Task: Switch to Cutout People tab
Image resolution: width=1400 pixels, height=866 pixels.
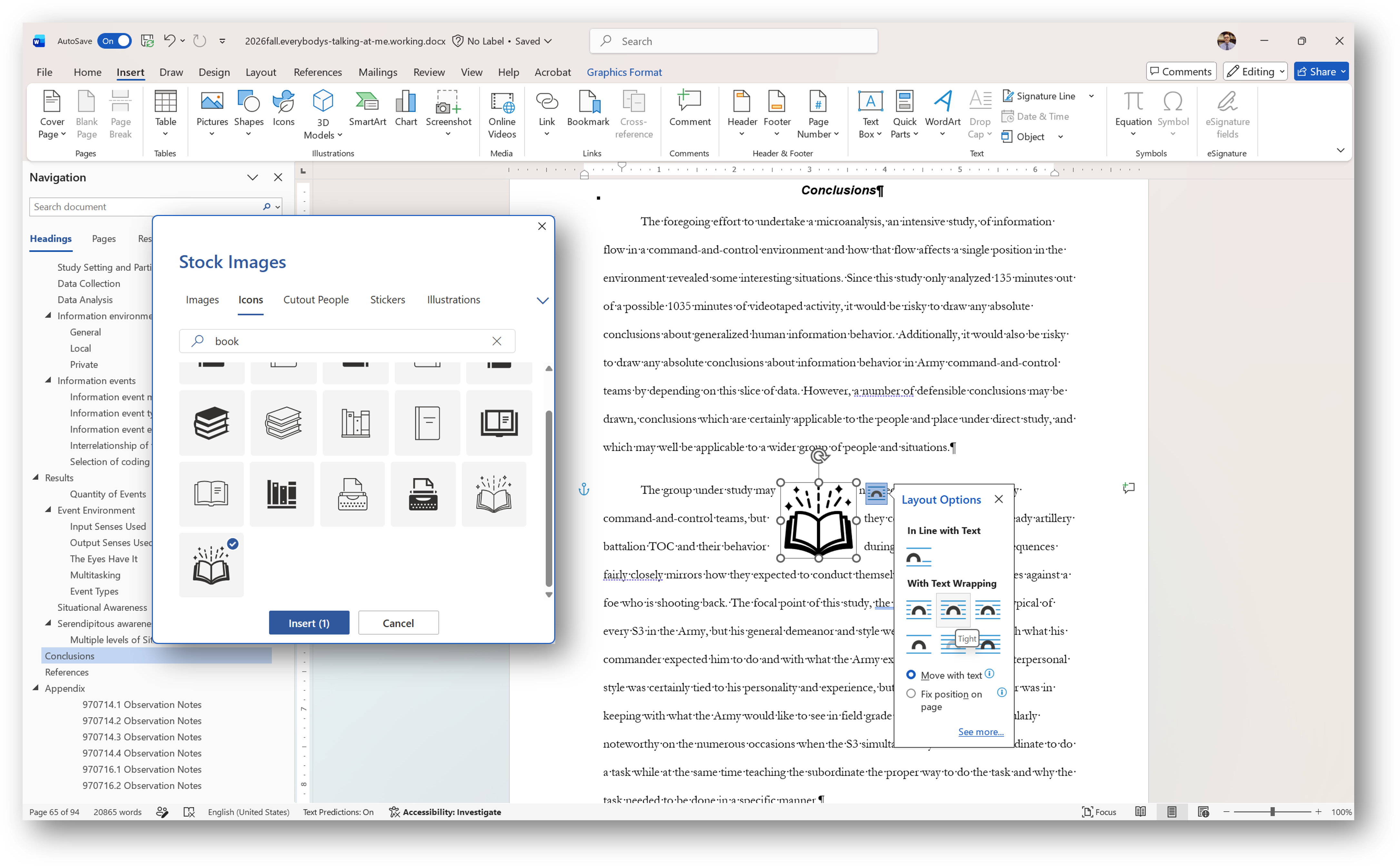Action: [x=316, y=299]
